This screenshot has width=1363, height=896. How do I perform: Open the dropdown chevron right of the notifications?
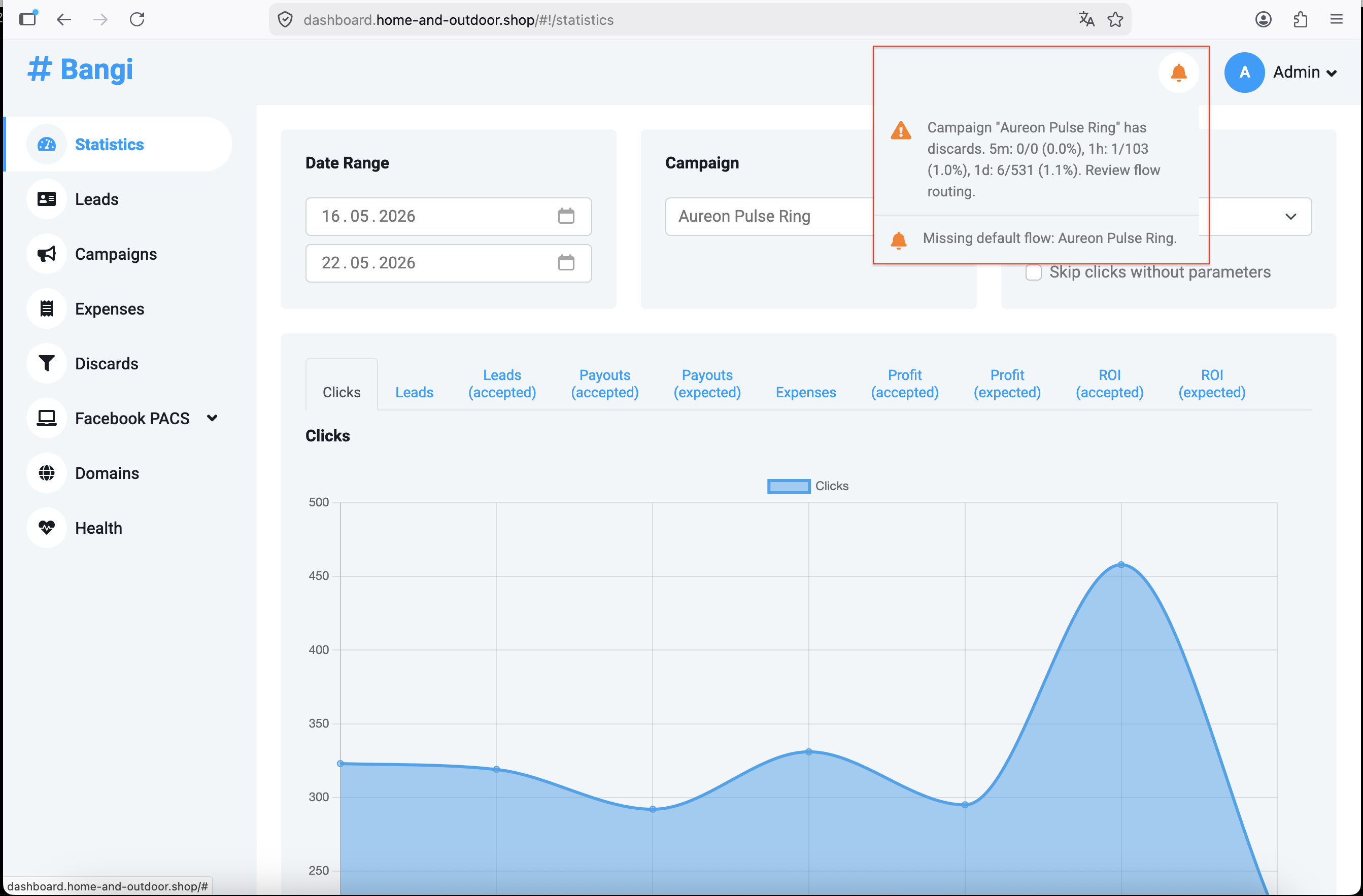tap(1290, 217)
